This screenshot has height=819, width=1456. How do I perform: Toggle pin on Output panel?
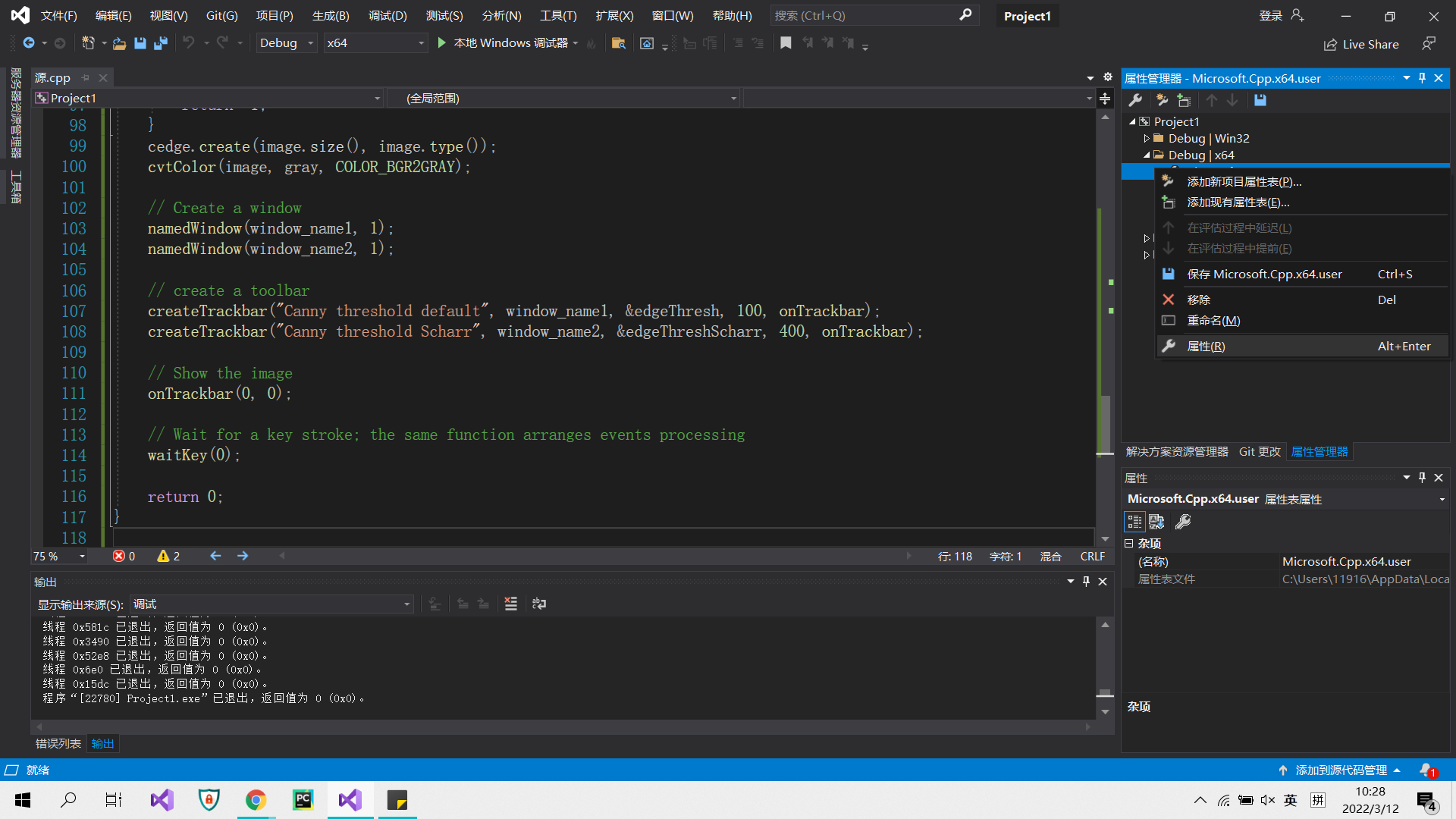pos(1086,582)
